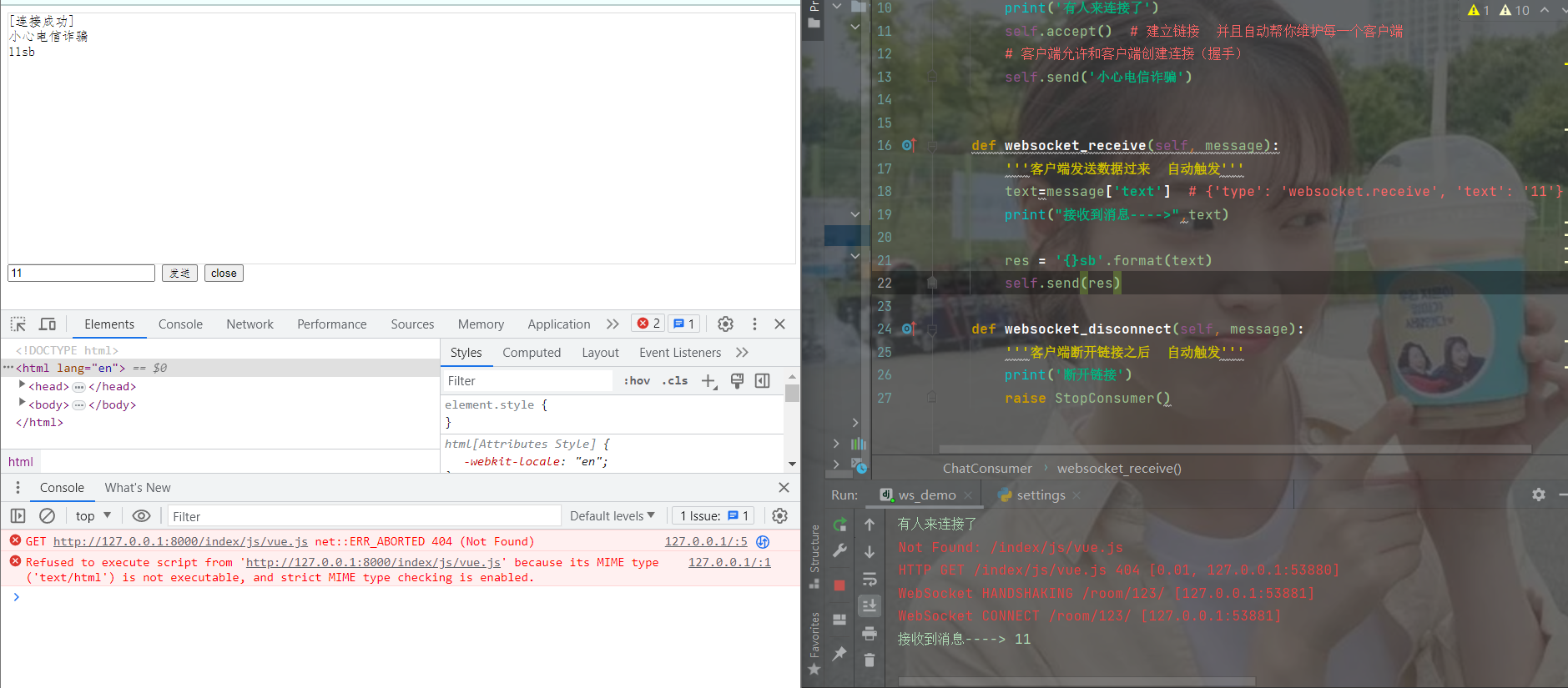The height and width of the screenshot is (688, 1568).
Task: Show more style pane tabs
Action: [743, 353]
